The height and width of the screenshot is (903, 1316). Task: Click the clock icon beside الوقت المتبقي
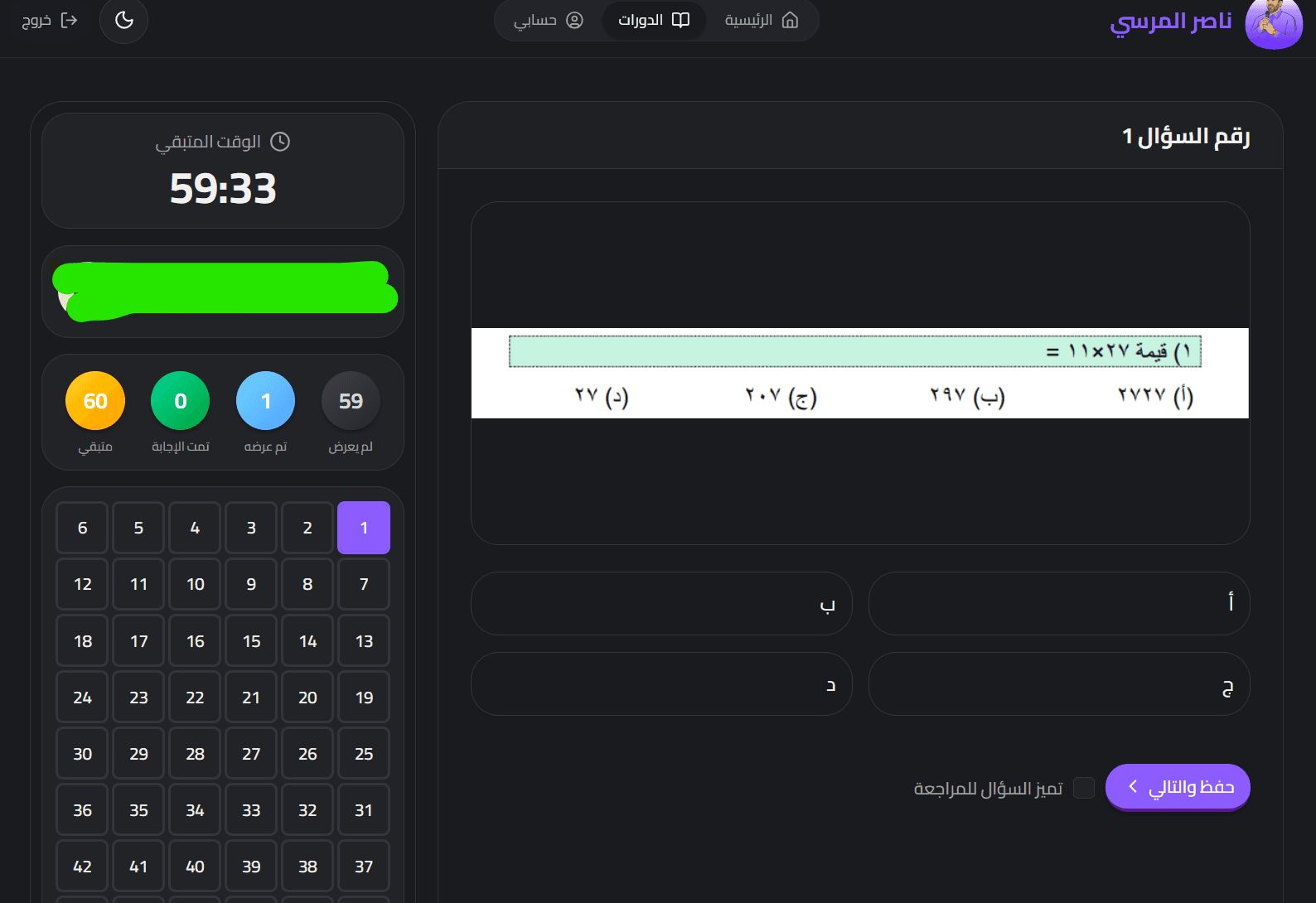(x=281, y=142)
